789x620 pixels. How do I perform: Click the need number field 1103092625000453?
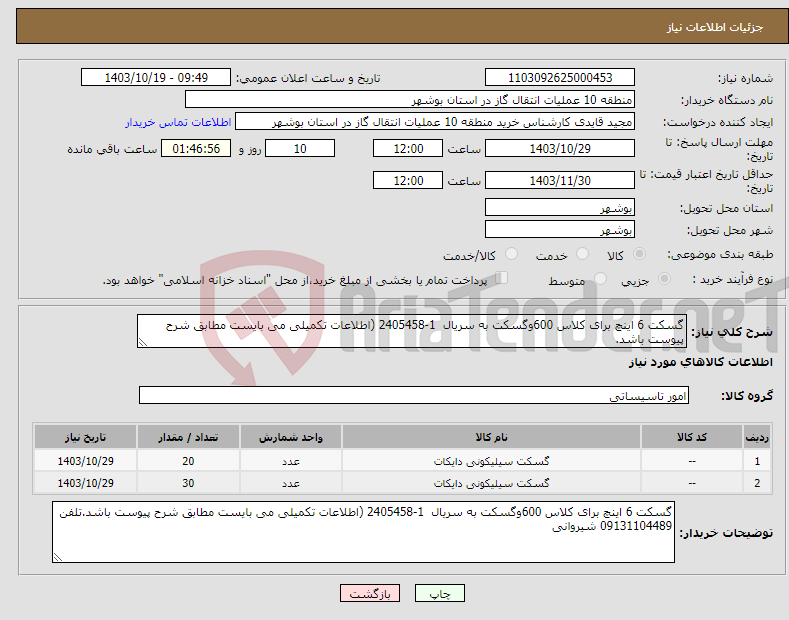(x=560, y=78)
